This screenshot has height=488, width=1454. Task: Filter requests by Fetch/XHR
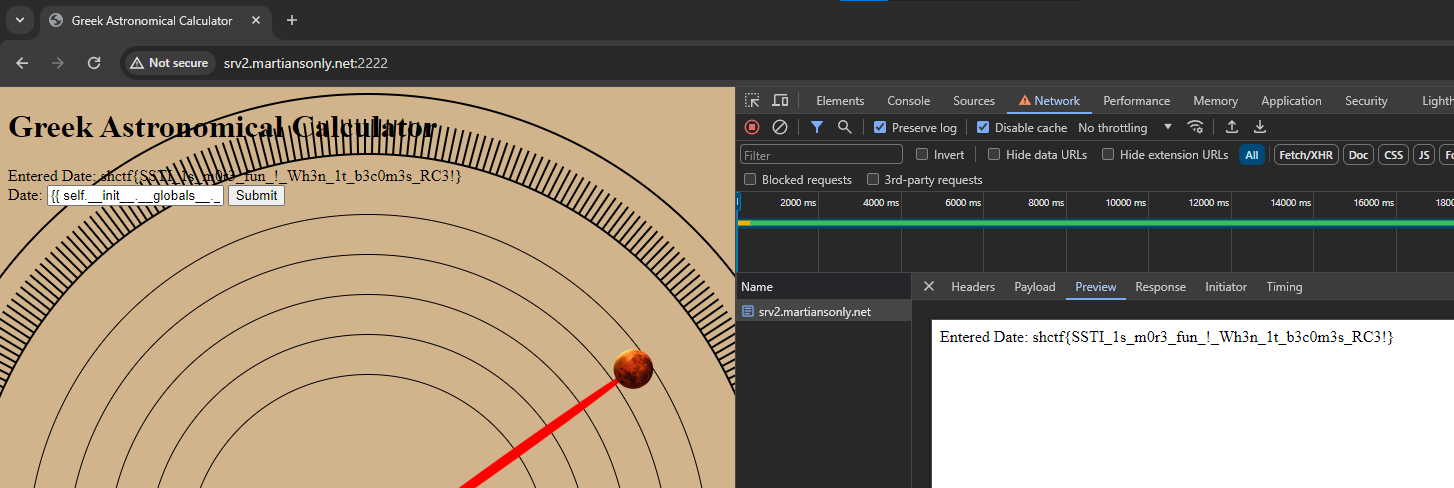[1306, 155]
